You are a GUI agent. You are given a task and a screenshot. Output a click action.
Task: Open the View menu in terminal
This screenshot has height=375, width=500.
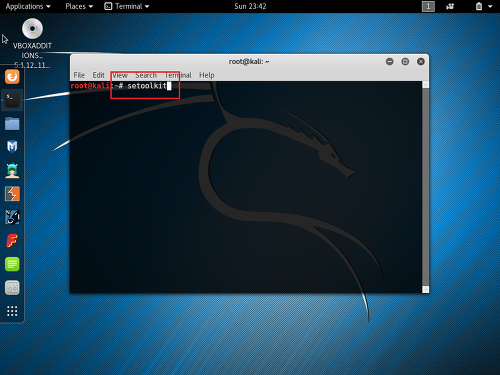120,75
